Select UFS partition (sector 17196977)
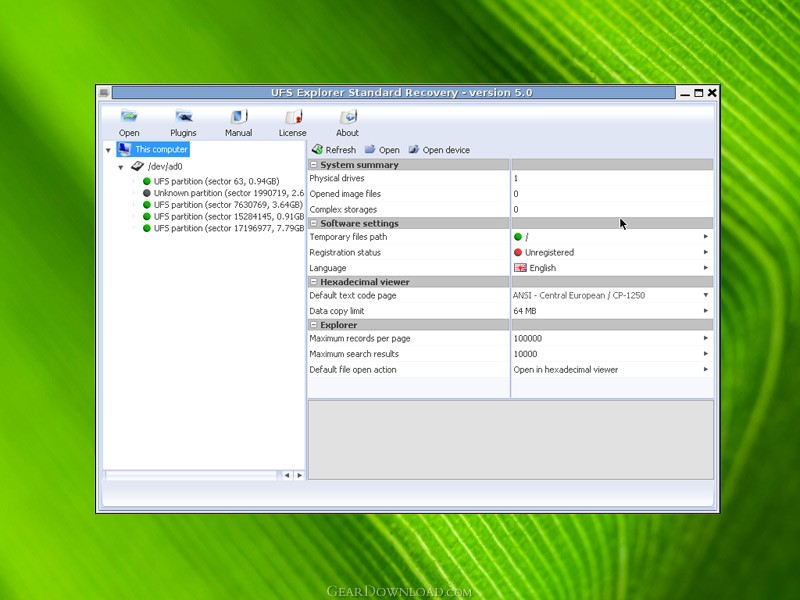800x600 pixels. 229,228
